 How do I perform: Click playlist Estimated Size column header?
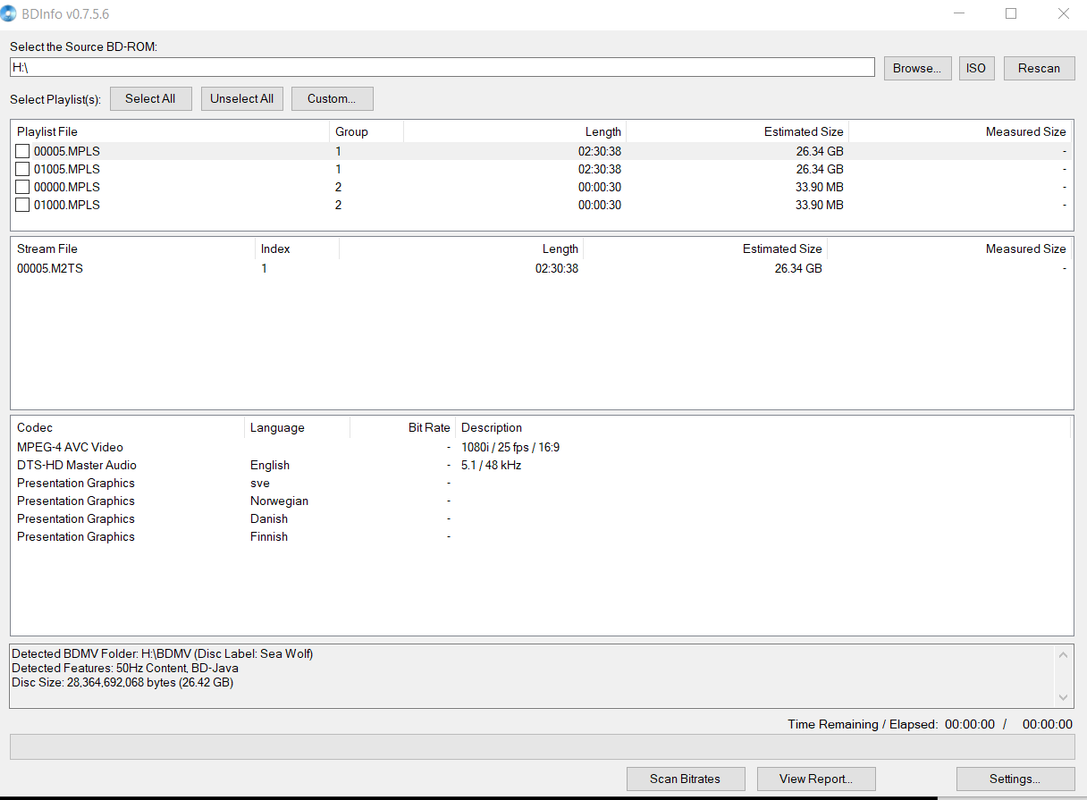pyautogui.click(x=737, y=132)
